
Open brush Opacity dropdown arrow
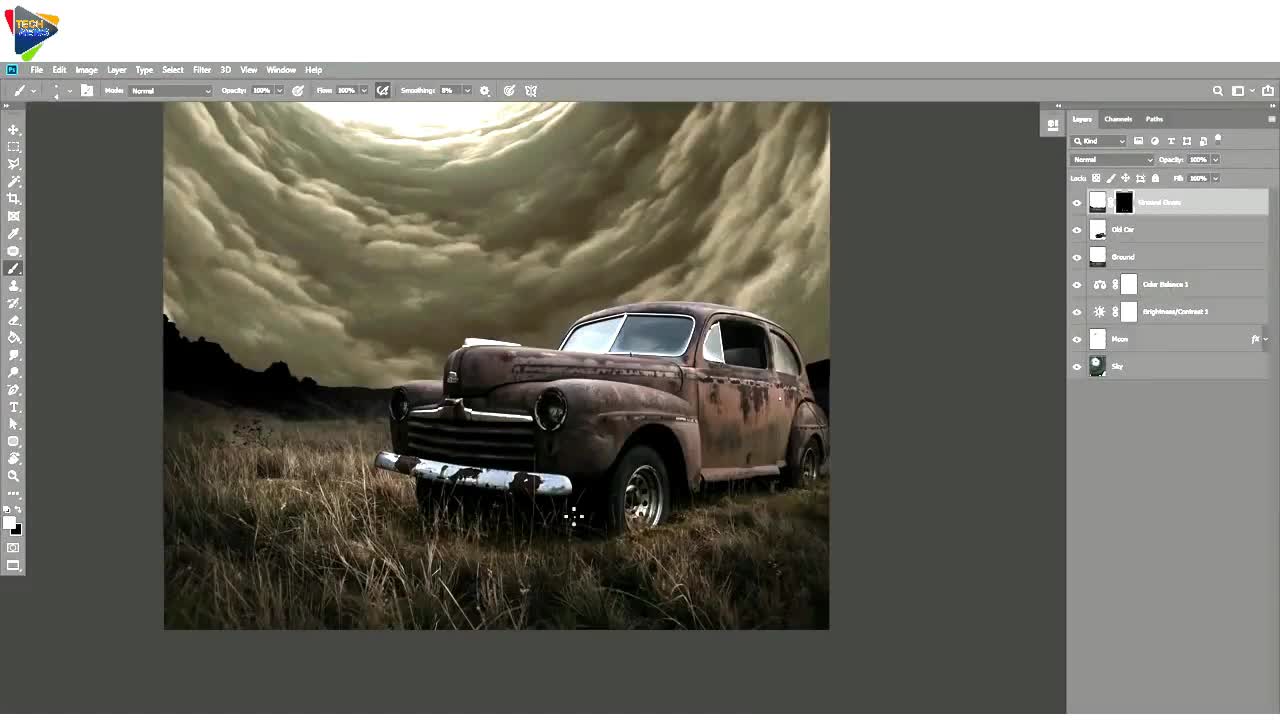pyautogui.click(x=279, y=91)
